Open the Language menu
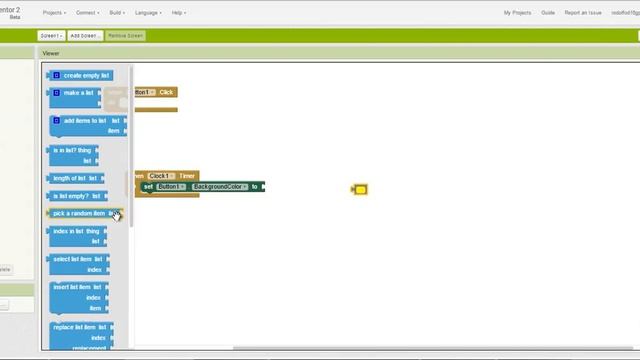Screen dimensions: 640x360 click(x=148, y=13)
